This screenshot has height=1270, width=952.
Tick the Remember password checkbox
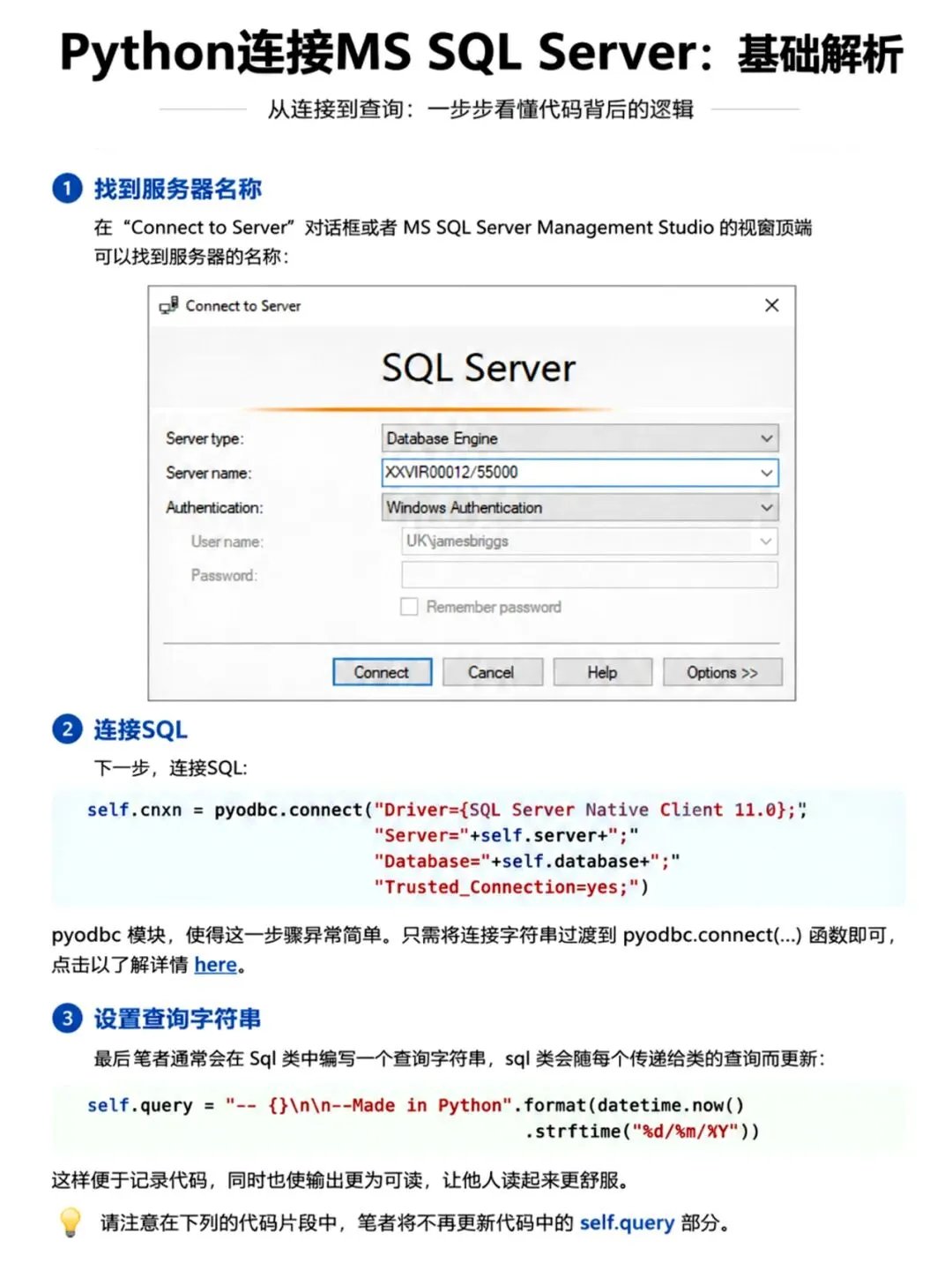click(x=409, y=607)
